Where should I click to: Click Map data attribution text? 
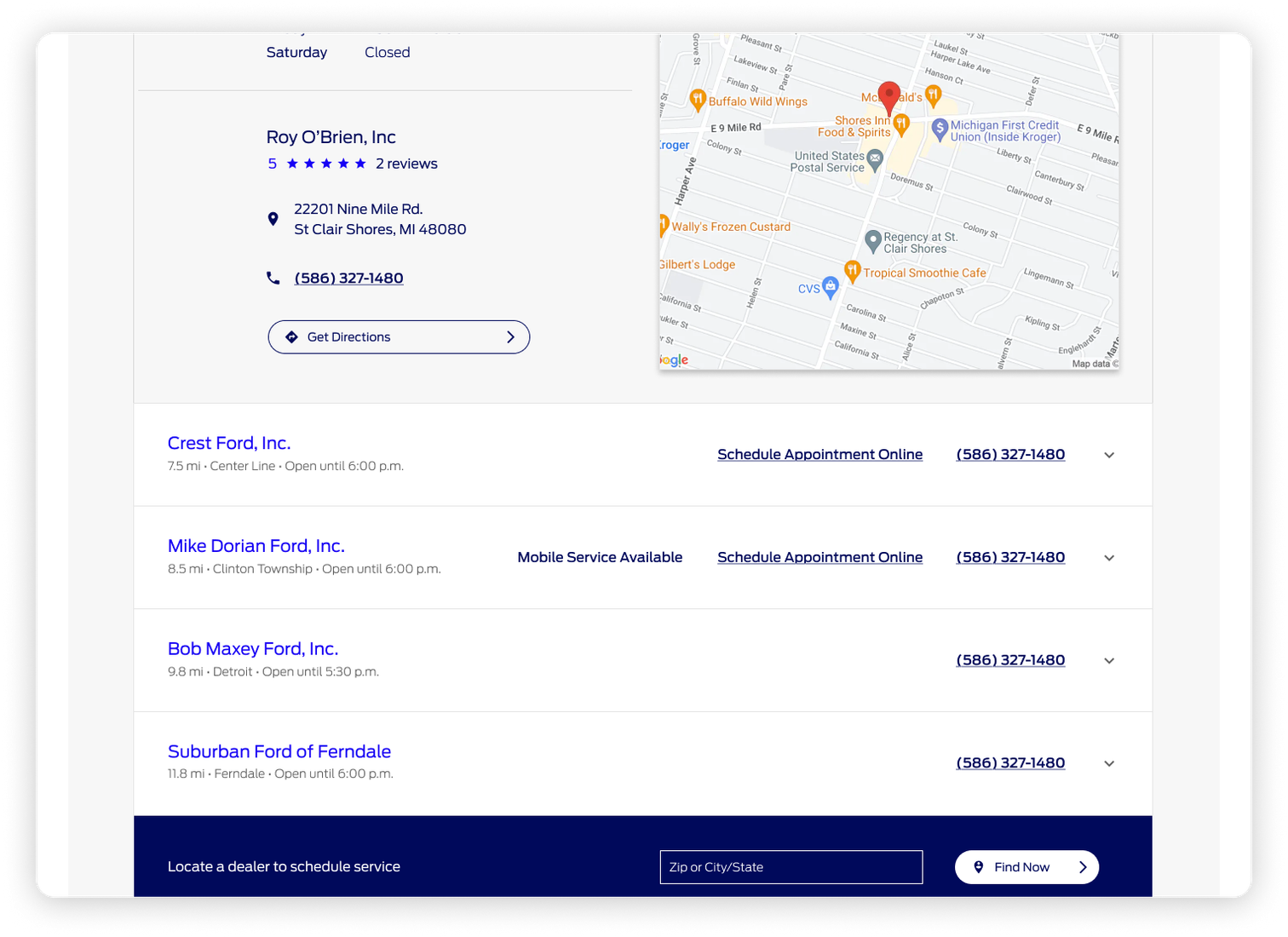click(1095, 364)
